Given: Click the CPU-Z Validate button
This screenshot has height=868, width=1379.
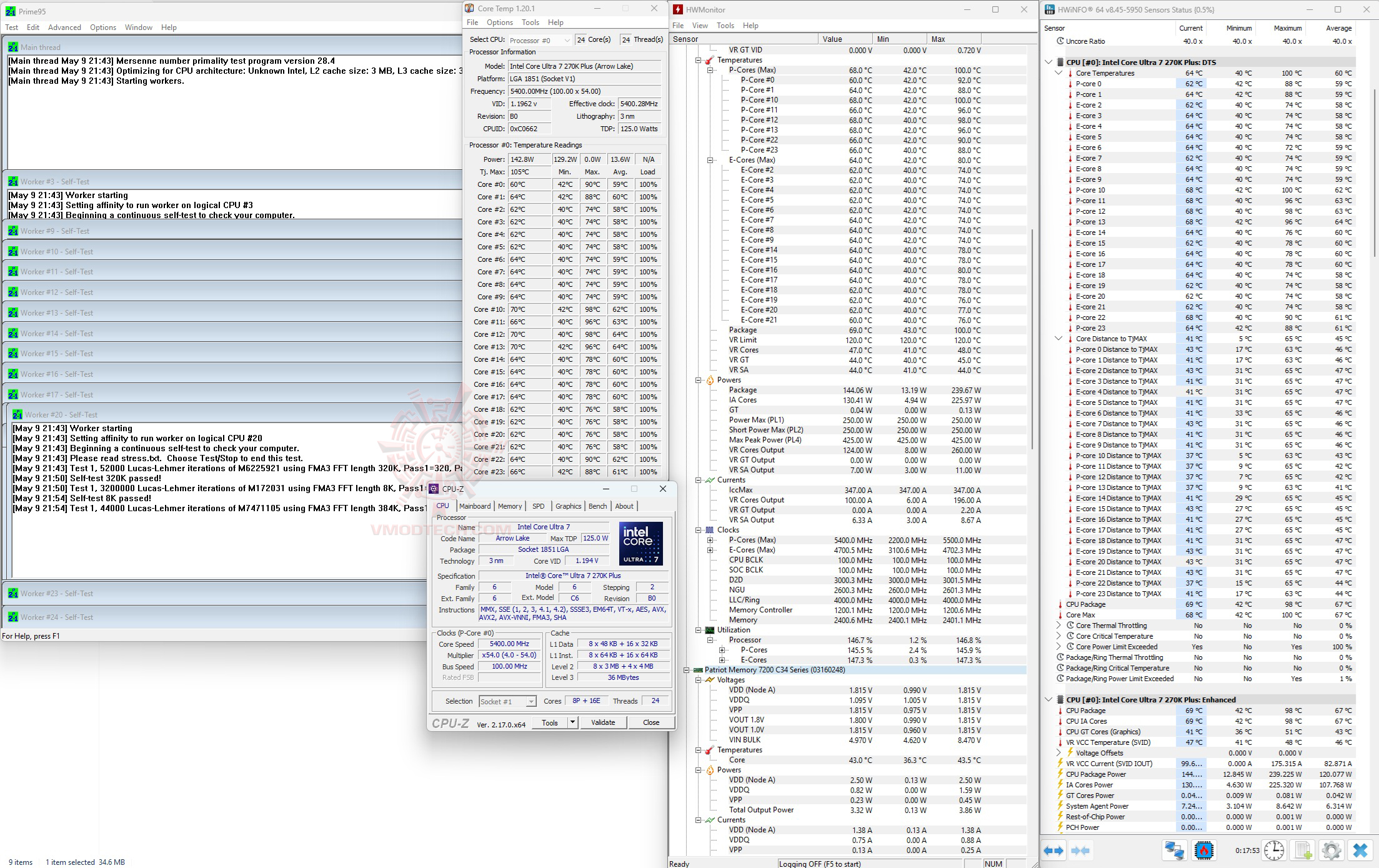Looking at the screenshot, I should [x=603, y=722].
